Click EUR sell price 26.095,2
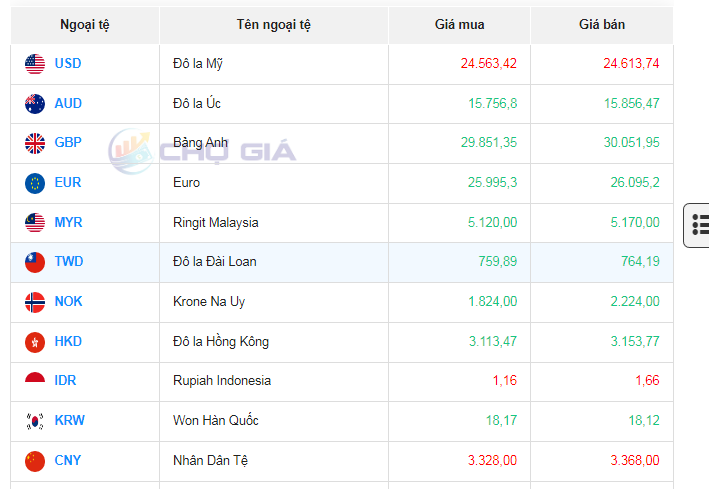The image size is (709, 489). (635, 182)
